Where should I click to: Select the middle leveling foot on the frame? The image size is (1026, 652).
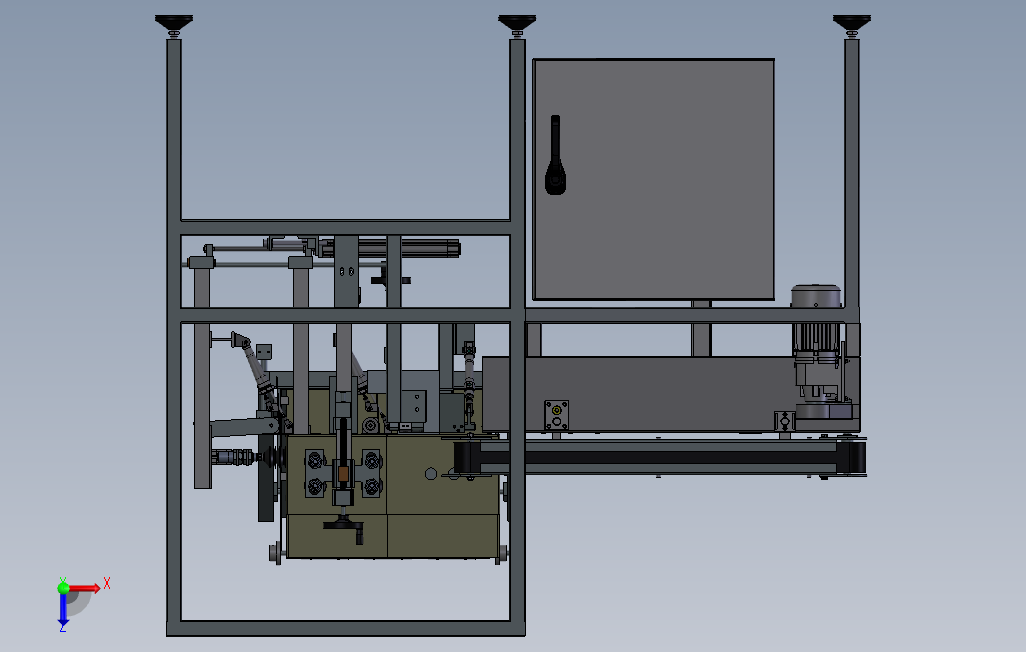pos(517,26)
